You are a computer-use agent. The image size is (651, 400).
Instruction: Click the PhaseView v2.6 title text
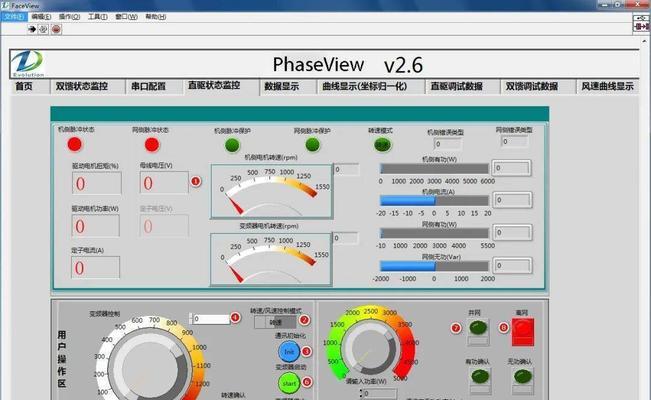tap(348, 65)
